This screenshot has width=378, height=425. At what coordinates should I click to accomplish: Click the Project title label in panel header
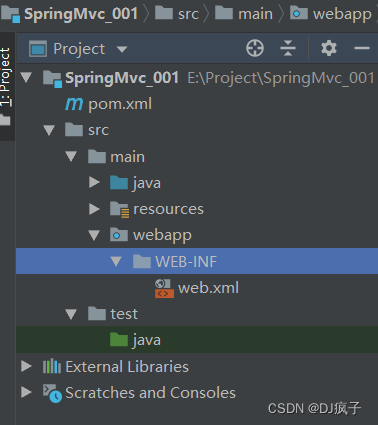tap(79, 49)
